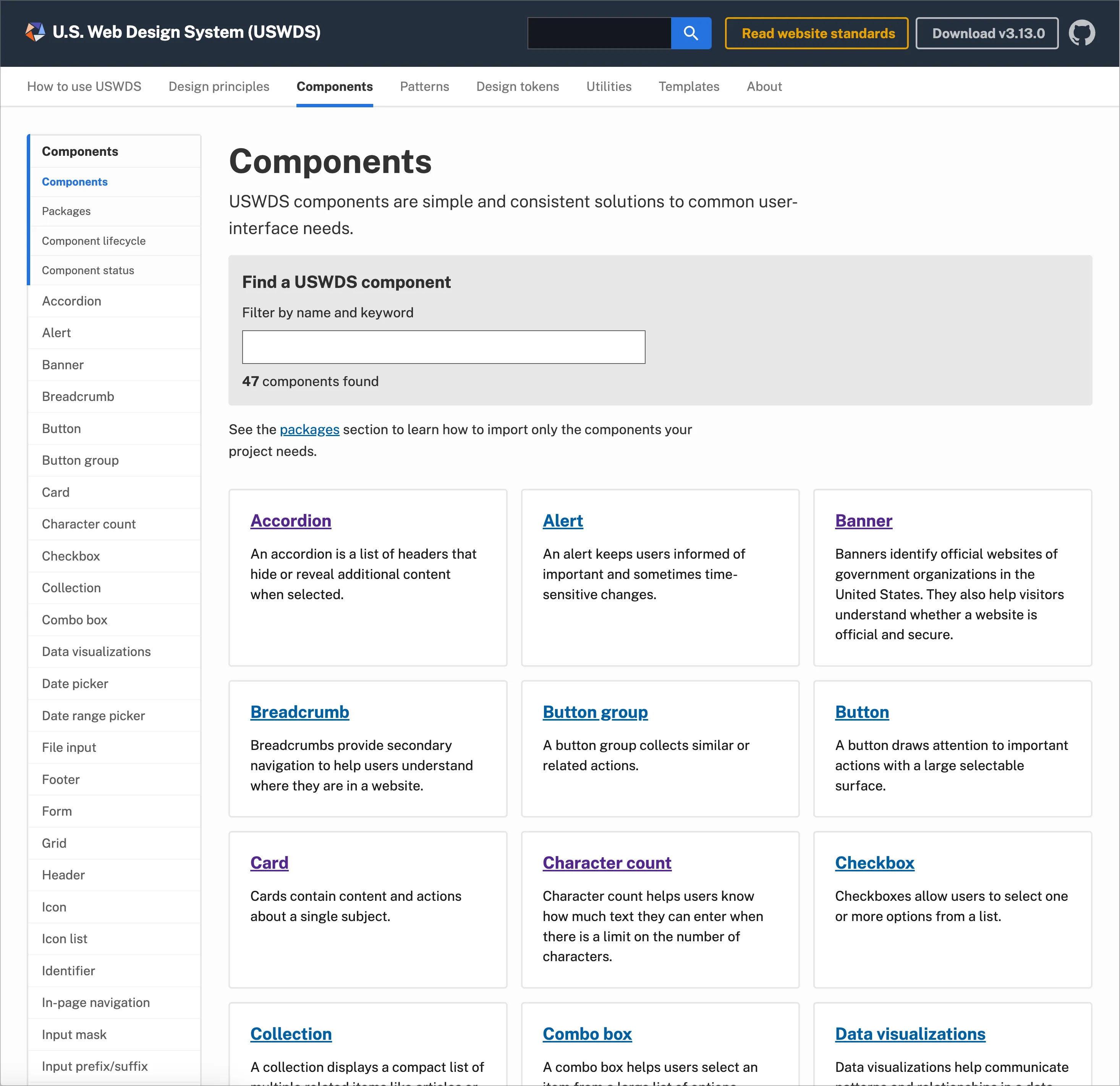Switch to Patterns tab
This screenshot has width=1120, height=1086.
point(424,86)
